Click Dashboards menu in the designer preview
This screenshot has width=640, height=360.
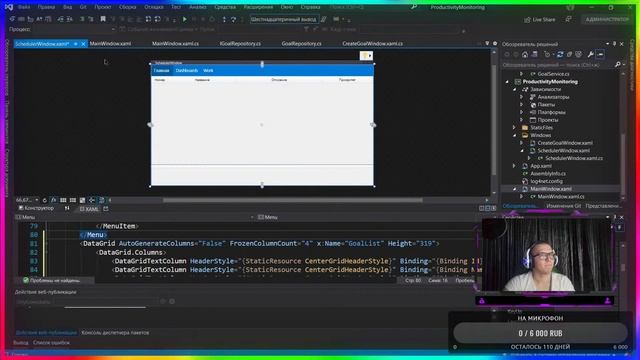(187, 71)
